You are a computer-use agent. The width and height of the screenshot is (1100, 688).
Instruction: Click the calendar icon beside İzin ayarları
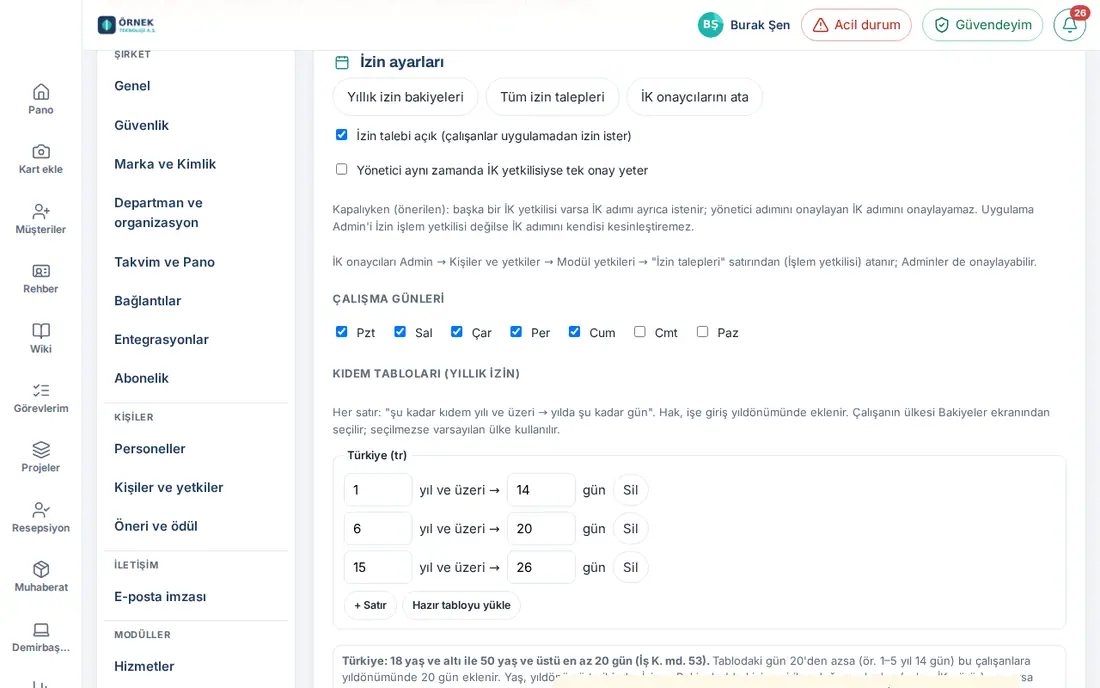click(x=342, y=62)
